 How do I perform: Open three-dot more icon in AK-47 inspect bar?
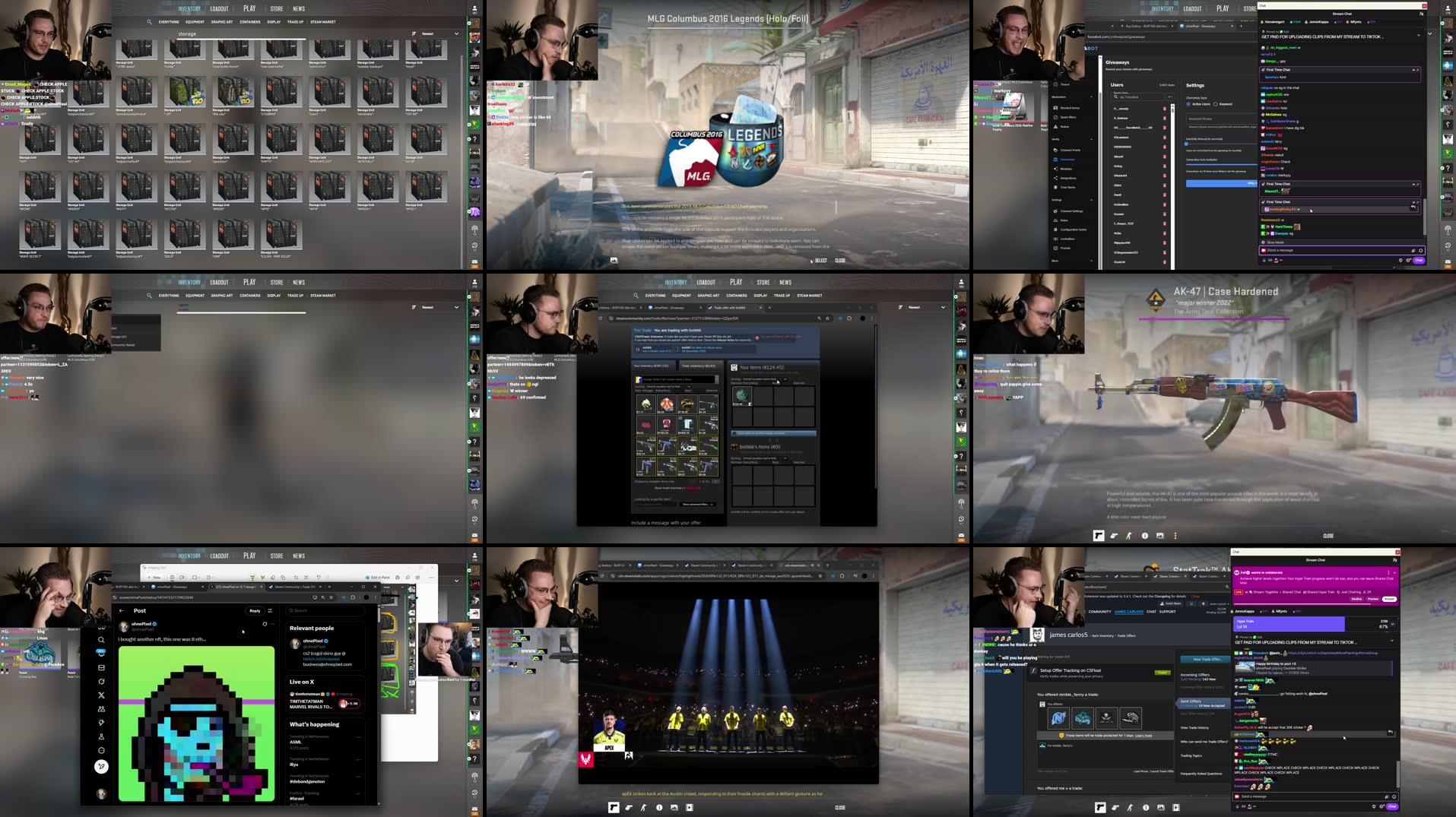(1175, 536)
